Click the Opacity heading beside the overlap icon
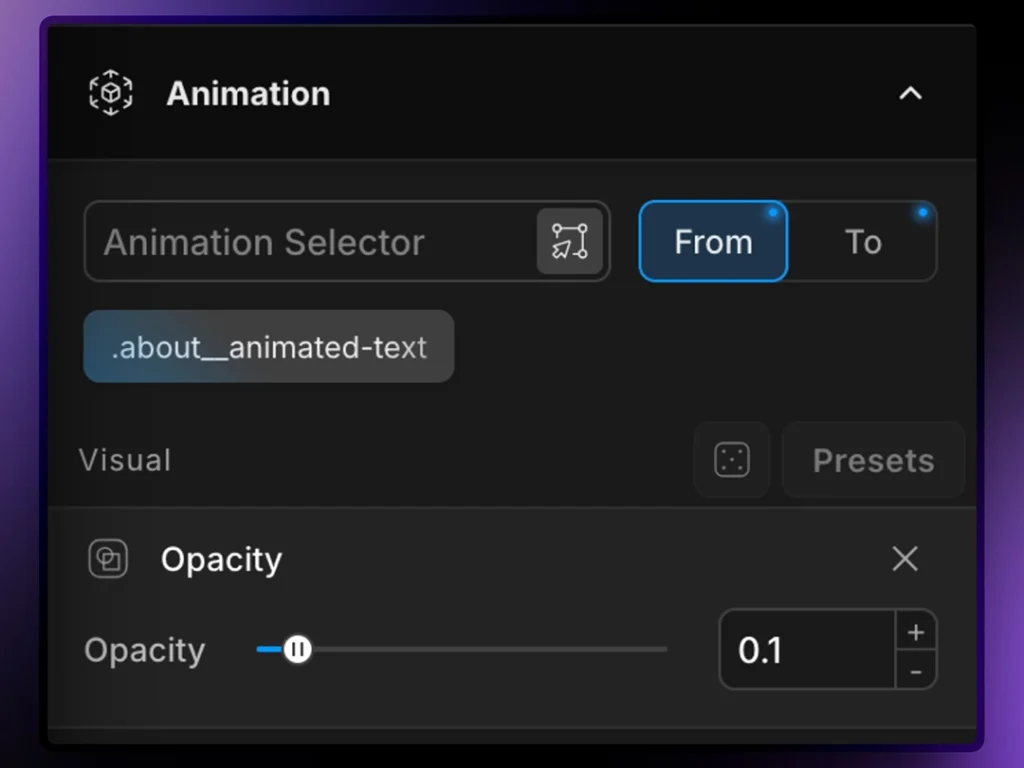The image size is (1024, 768). 221,559
